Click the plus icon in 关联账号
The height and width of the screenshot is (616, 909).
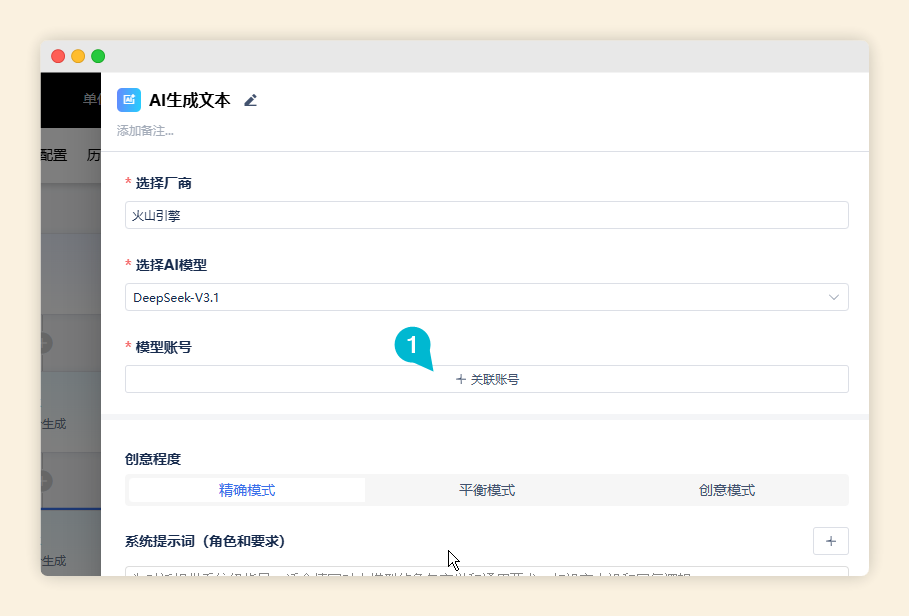461,380
